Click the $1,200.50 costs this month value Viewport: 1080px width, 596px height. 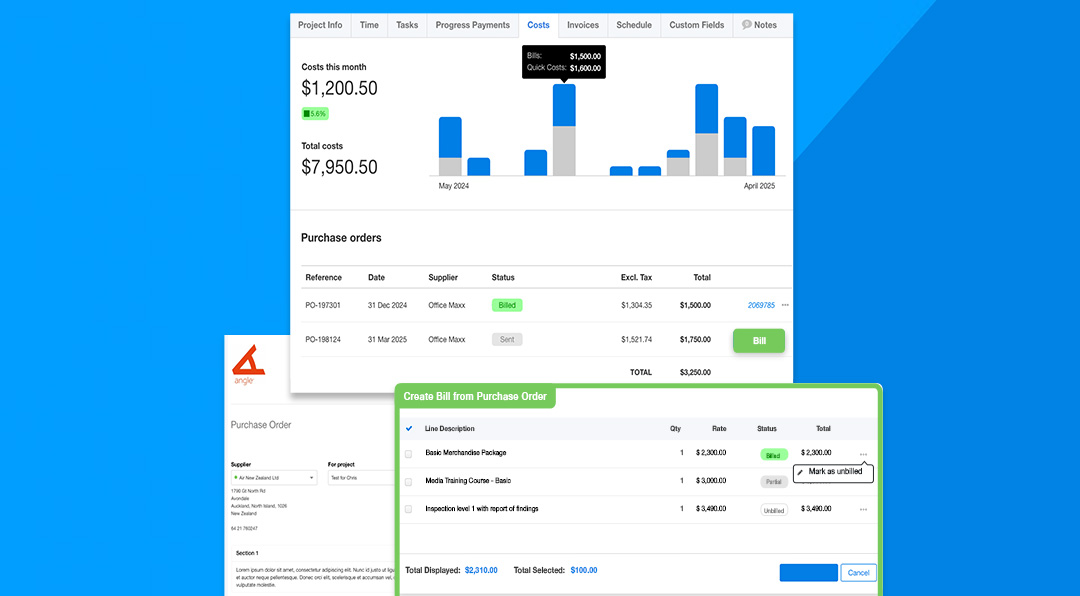[x=340, y=88]
